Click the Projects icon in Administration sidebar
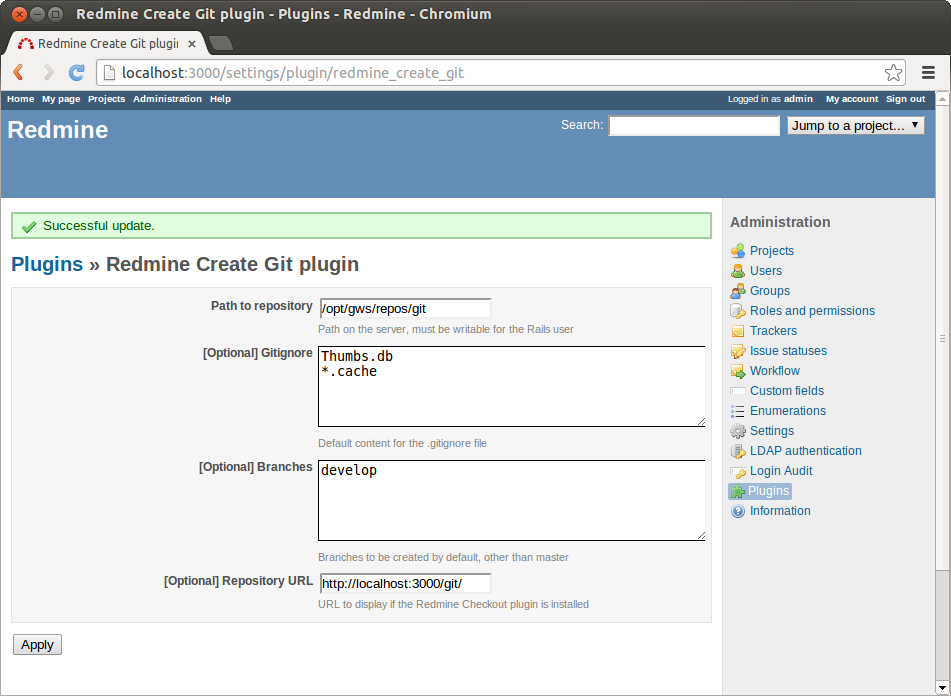Screen dimensions: 951x696 (738, 250)
